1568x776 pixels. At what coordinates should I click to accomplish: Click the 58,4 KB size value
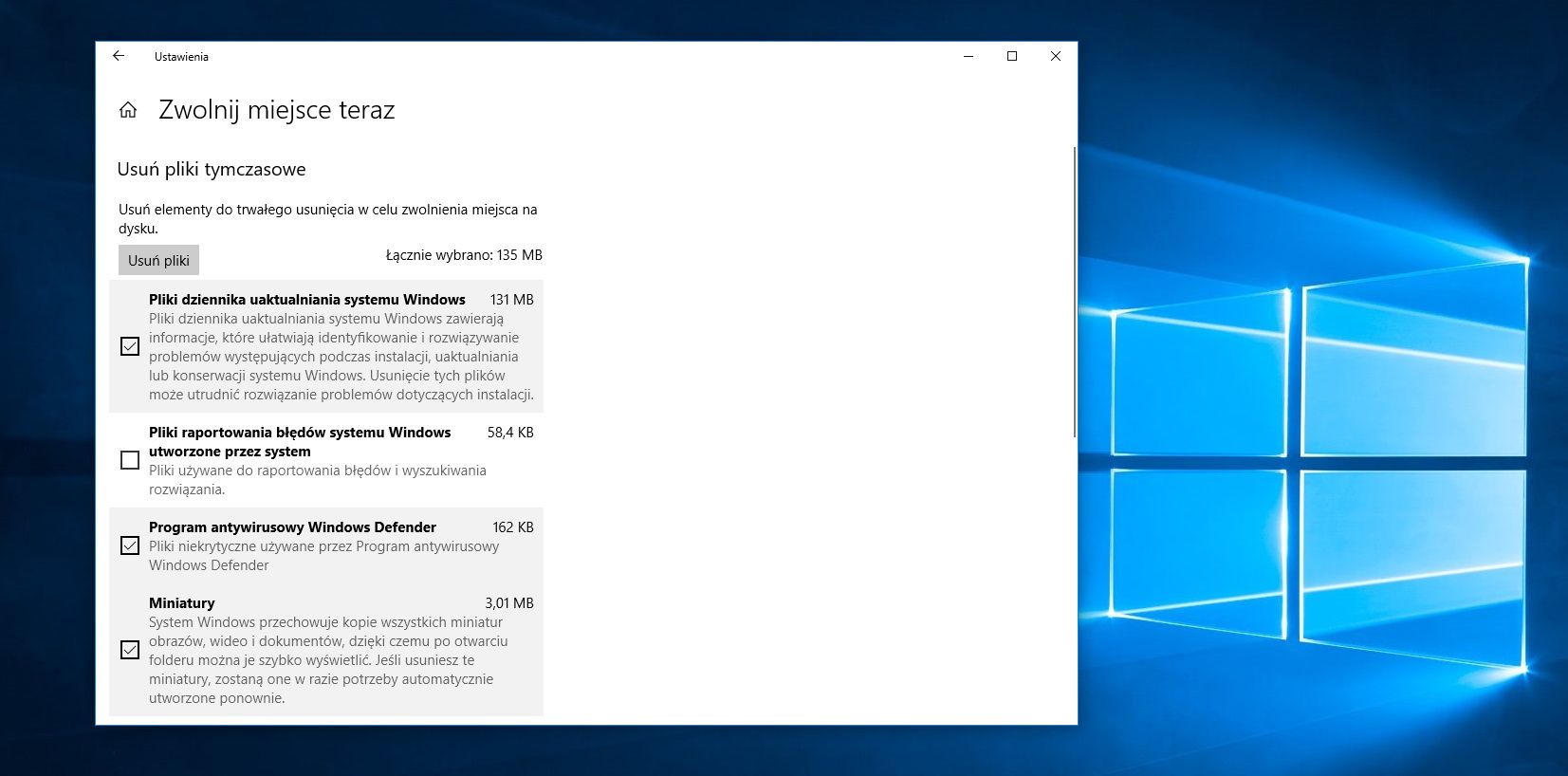point(510,433)
